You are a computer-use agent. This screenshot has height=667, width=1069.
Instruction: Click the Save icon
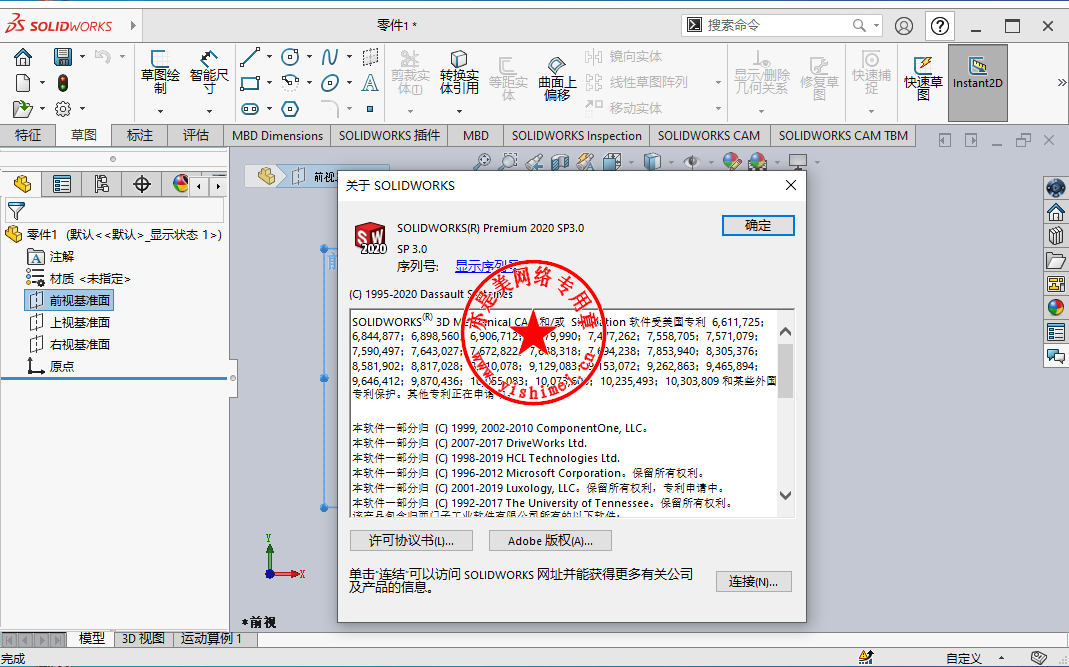pyautogui.click(x=63, y=57)
